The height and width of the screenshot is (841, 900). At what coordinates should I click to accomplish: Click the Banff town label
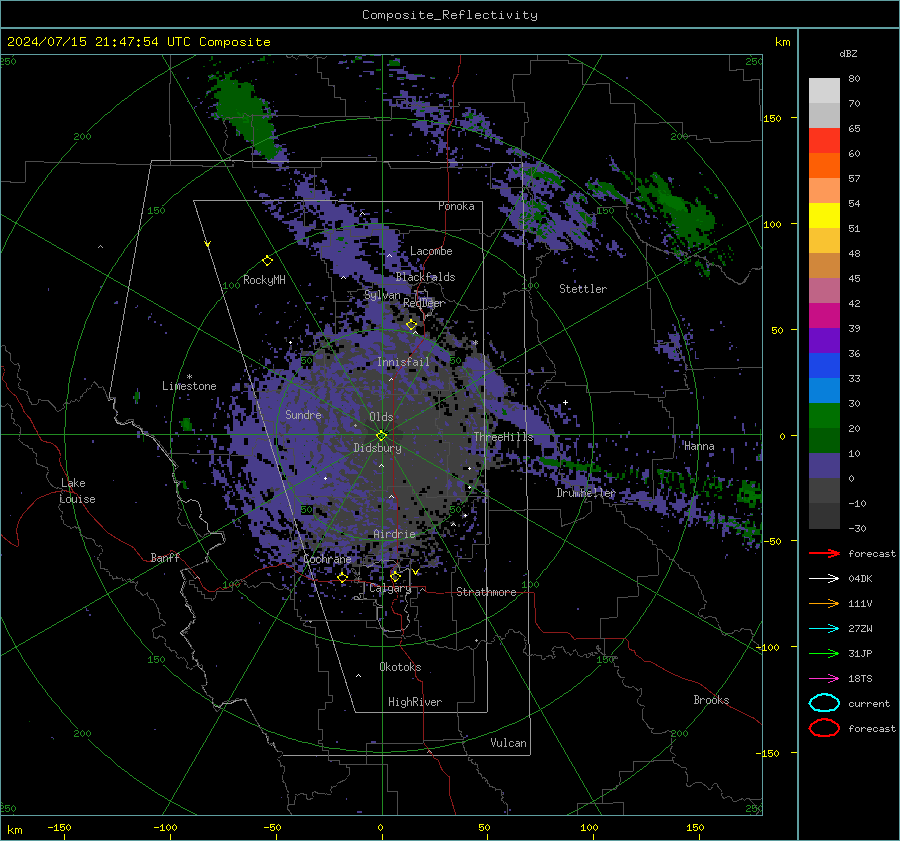pos(165,557)
